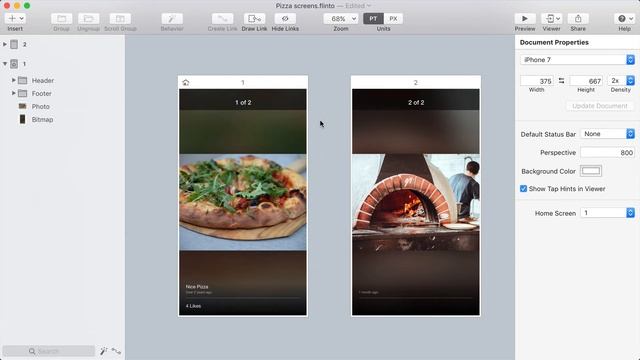Image resolution: width=640 pixels, height=360 pixels.
Task: Open the Zoom percentage dropdown
Action: [x=341, y=18]
